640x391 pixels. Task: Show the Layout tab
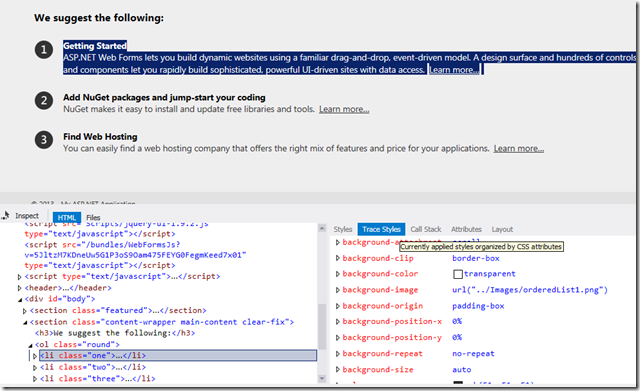(502, 229)
